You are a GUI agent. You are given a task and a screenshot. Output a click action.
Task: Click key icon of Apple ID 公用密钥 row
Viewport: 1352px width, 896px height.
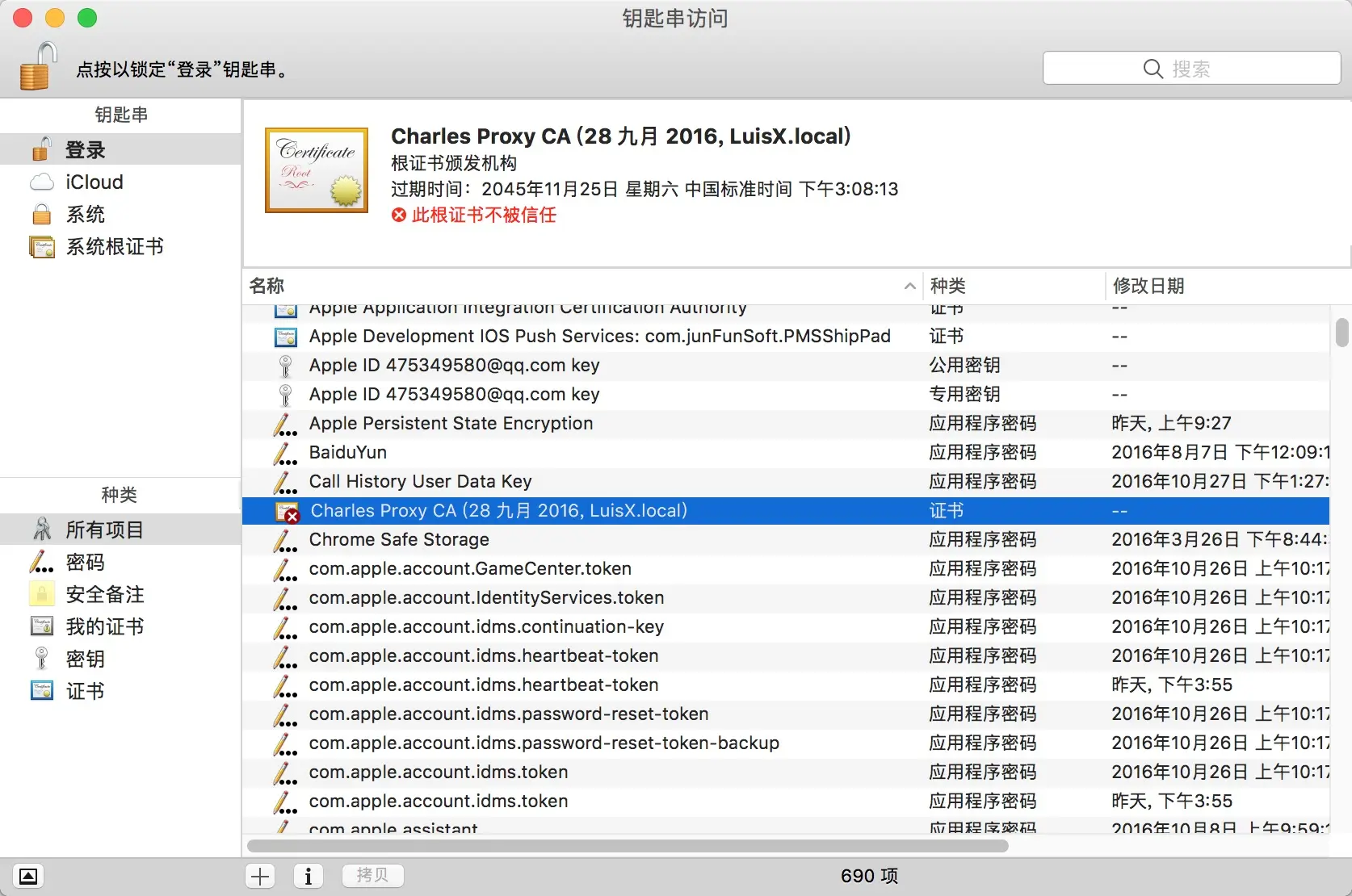click(x=285, y=366)
